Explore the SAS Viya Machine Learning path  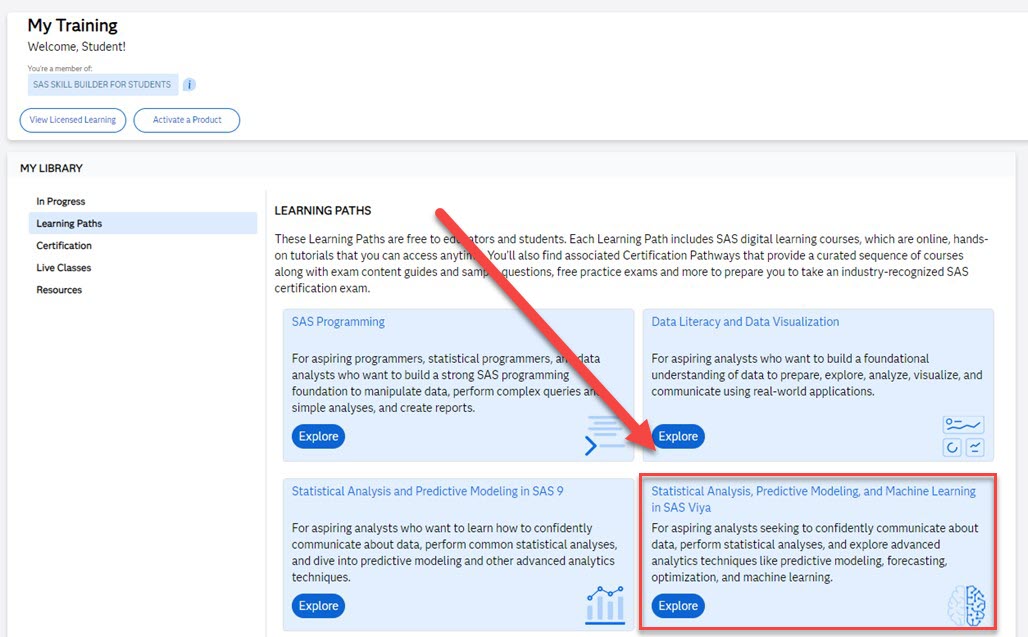[678, 605]
